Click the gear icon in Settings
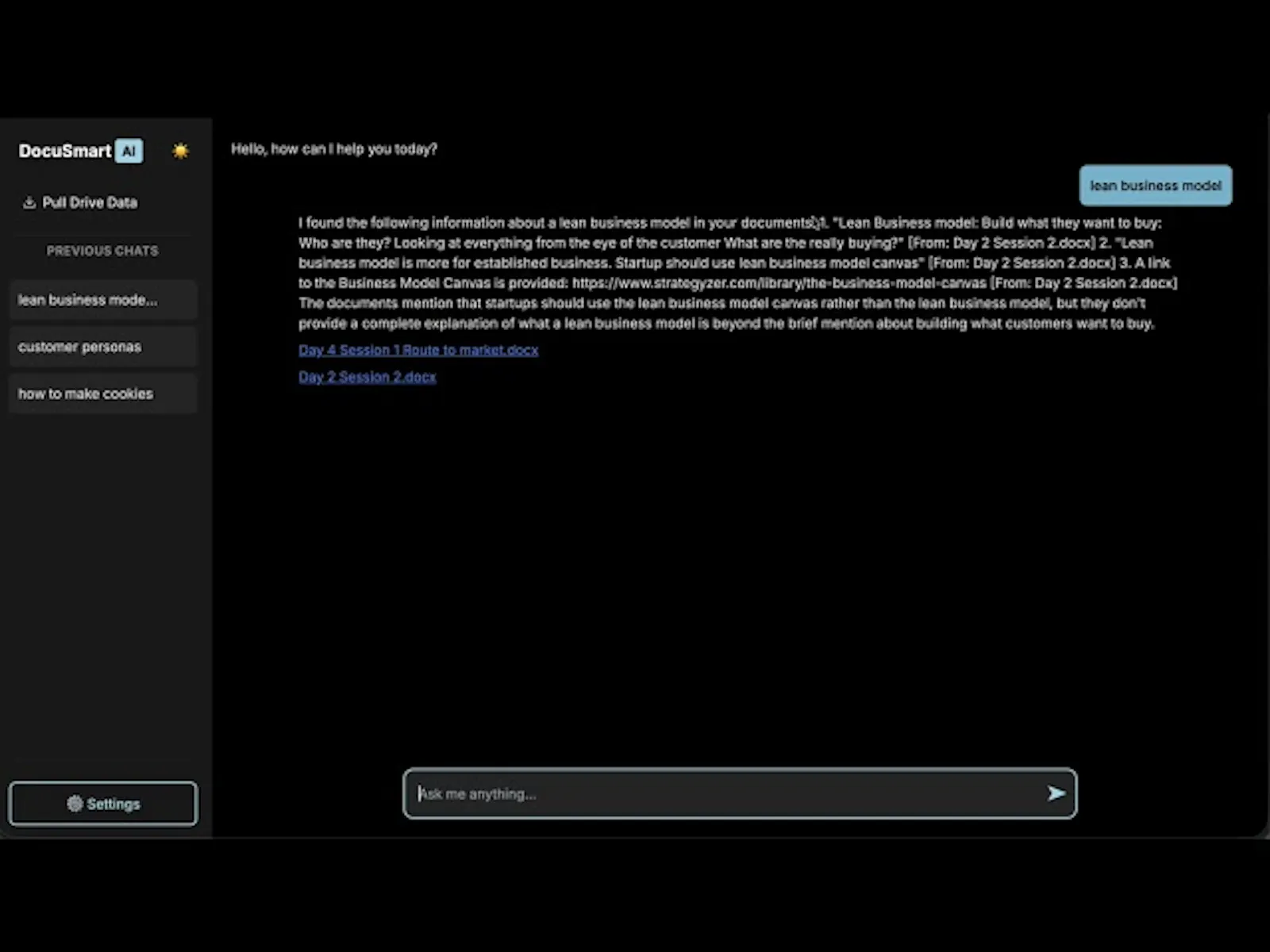The image size is (1270, 952). pyautogui.click(x=75, y=804)
